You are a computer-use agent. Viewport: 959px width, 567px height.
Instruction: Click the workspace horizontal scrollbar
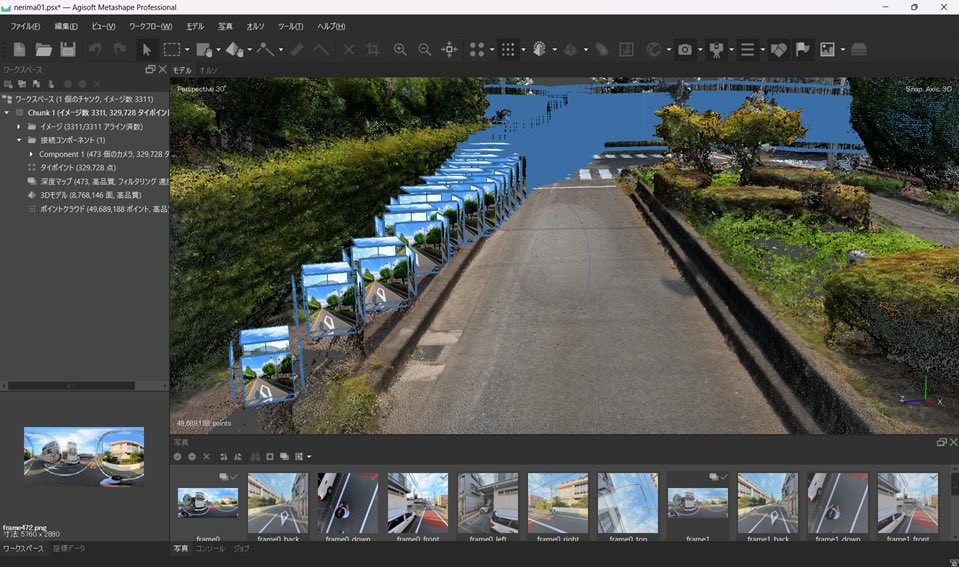point(72,386)
